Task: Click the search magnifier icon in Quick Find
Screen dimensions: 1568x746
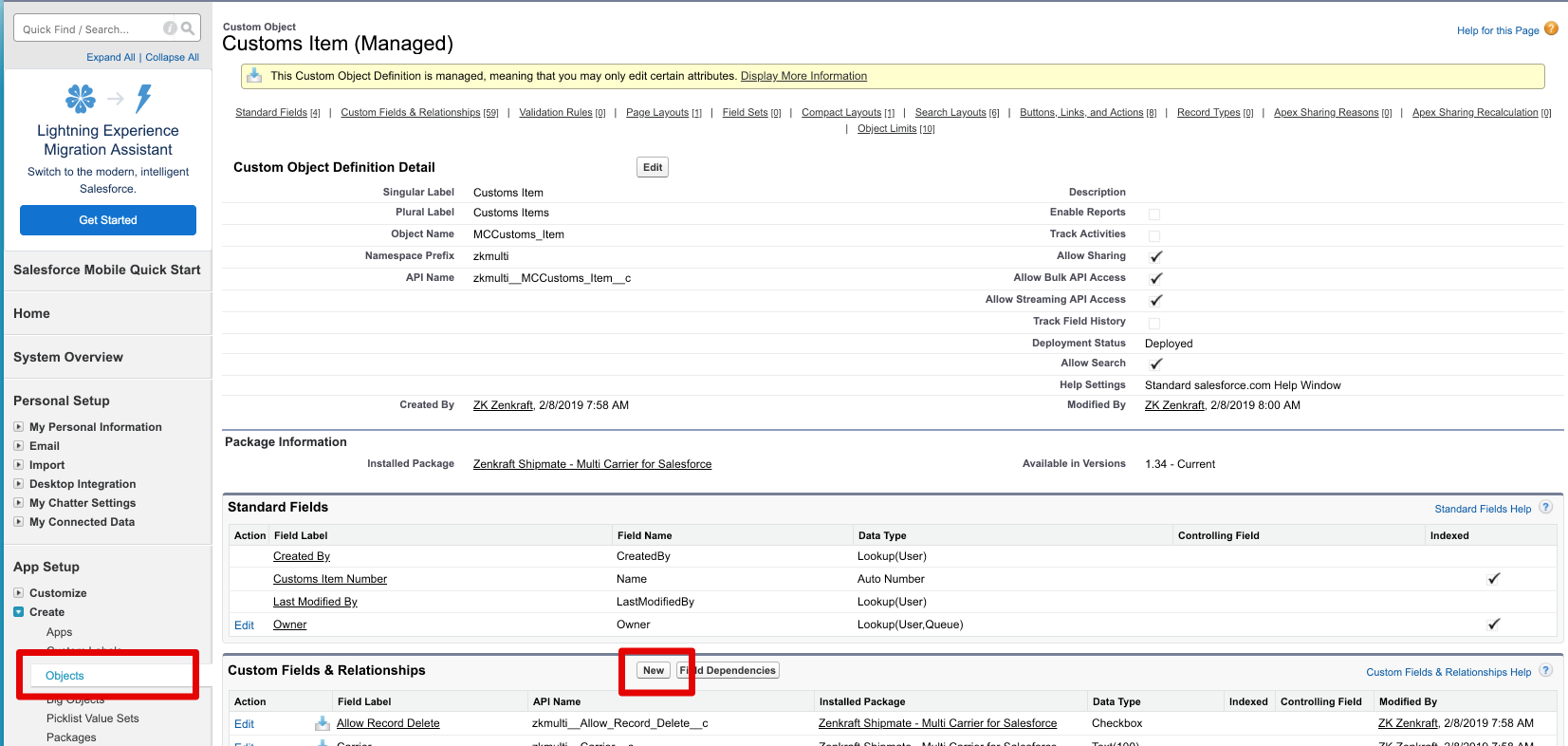Action: tap(188, 28)
